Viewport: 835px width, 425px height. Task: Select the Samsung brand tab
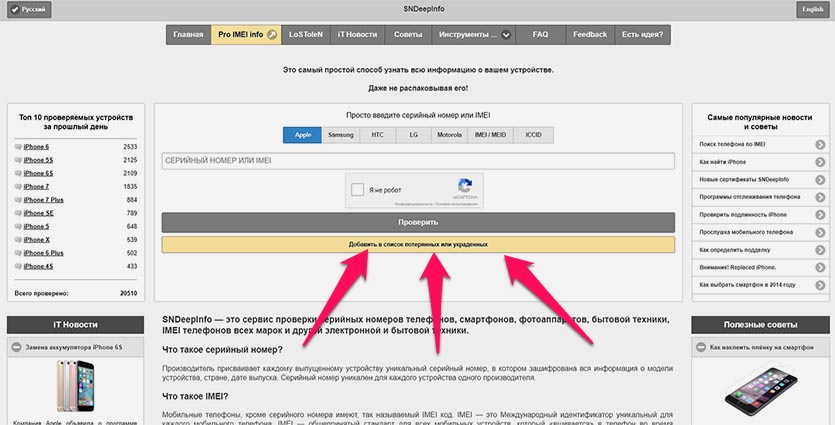[x=341, y=135]
